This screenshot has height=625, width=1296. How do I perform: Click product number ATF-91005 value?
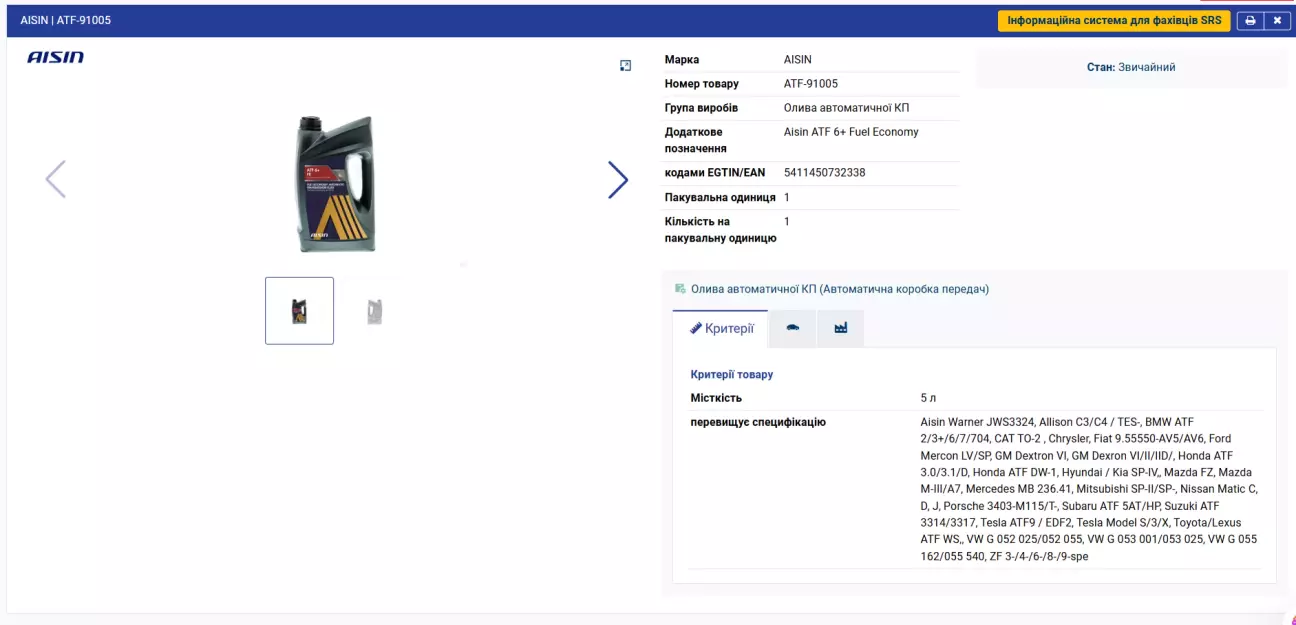pyautogui.click(x=810, y=84)
